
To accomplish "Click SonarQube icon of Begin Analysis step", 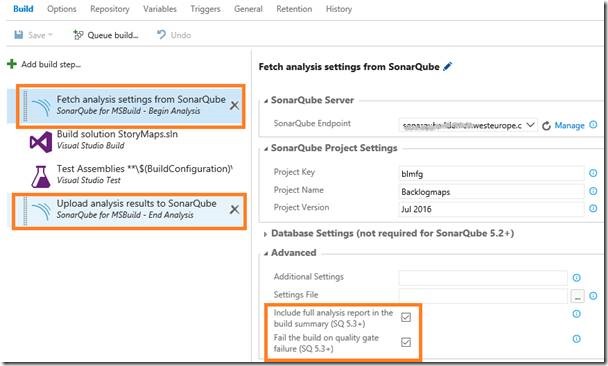I will click(x=41, y=107).
